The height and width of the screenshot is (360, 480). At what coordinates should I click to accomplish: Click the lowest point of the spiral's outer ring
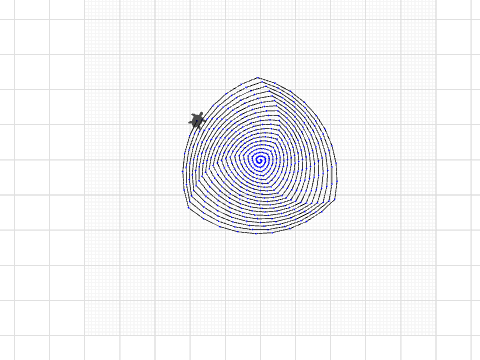coord(258,233)
